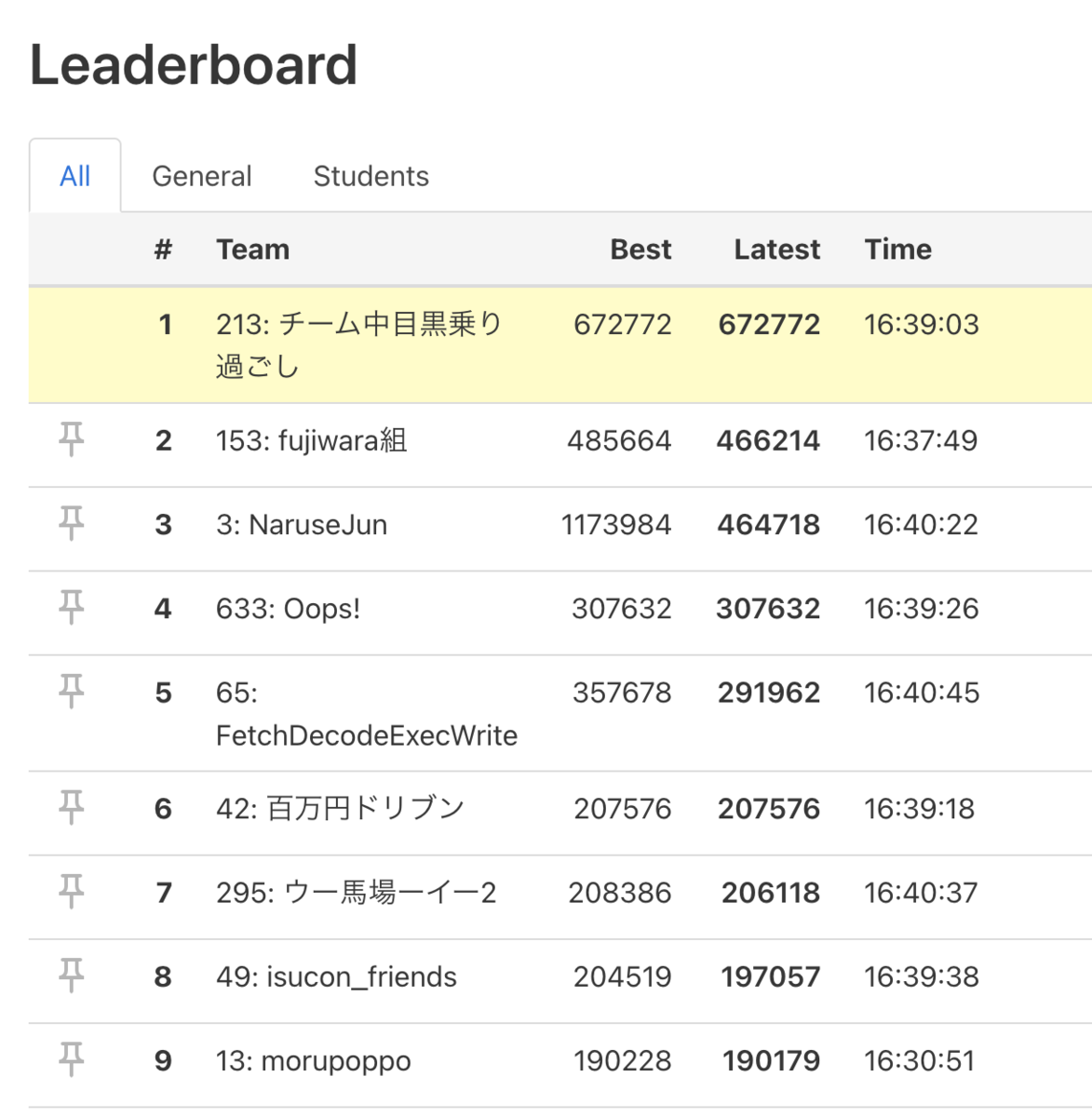
Task: Pin the isucon_friends team row
Action: [x=71, y=975]
